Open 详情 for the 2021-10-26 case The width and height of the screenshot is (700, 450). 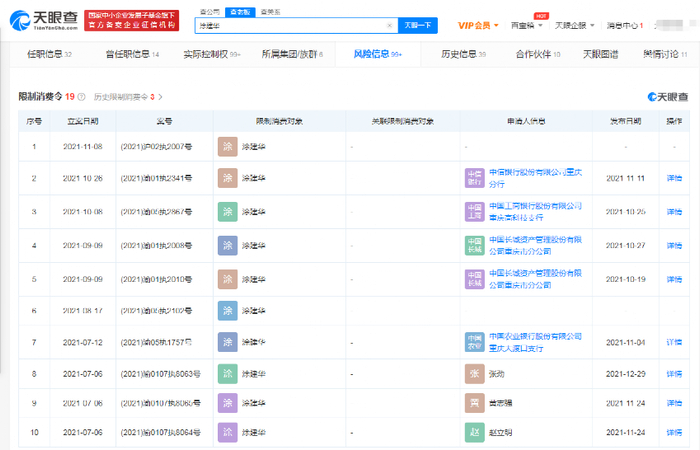674,179
